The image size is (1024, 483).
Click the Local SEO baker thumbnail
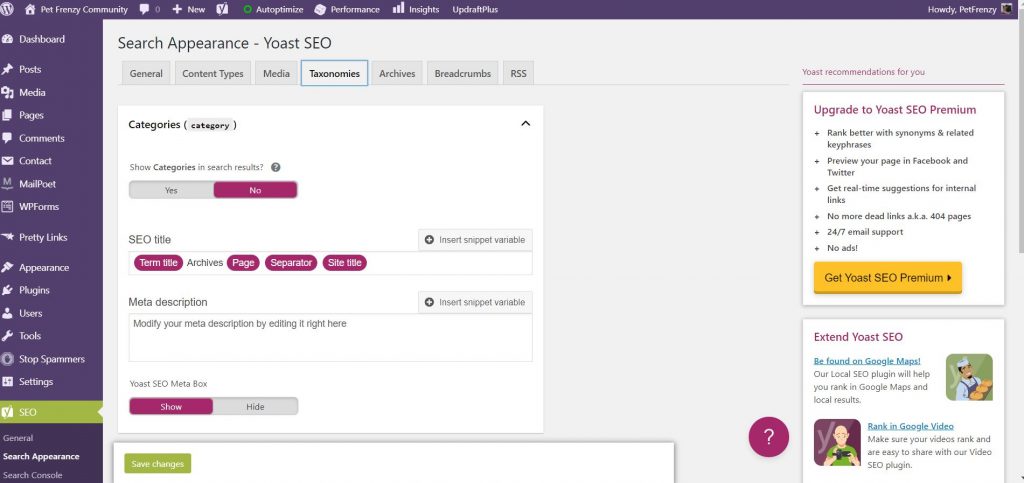(x=969, y=377)
